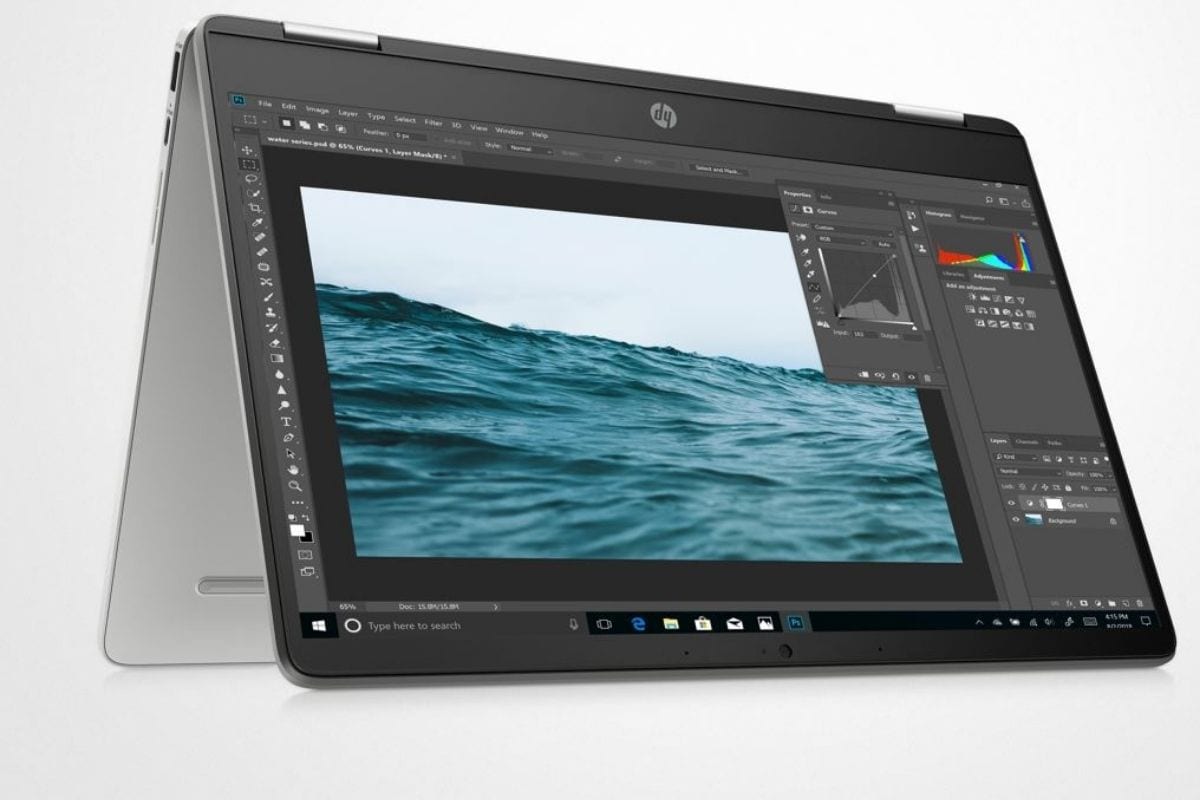Select the Horizontal Type tool

pyautogui.click(x=286, y=422)
